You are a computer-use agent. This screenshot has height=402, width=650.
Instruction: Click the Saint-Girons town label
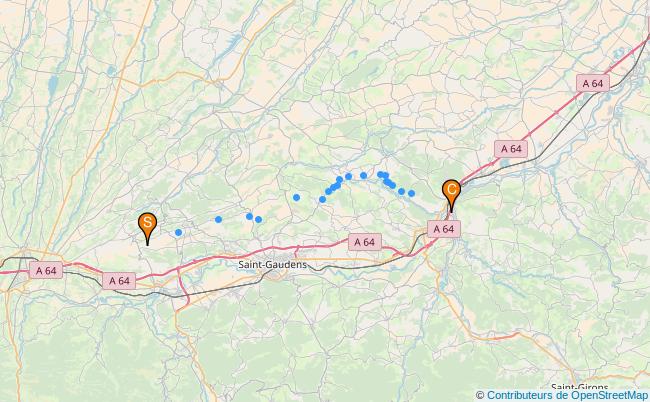pyautogui.click(x=574, y=388)
